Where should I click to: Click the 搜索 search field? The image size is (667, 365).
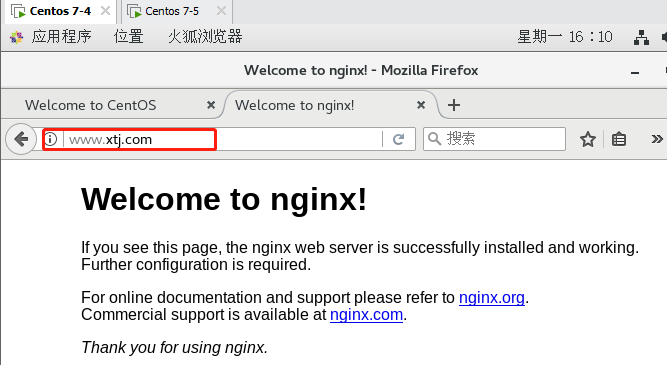pyautogui.click(x=494, y=139)
